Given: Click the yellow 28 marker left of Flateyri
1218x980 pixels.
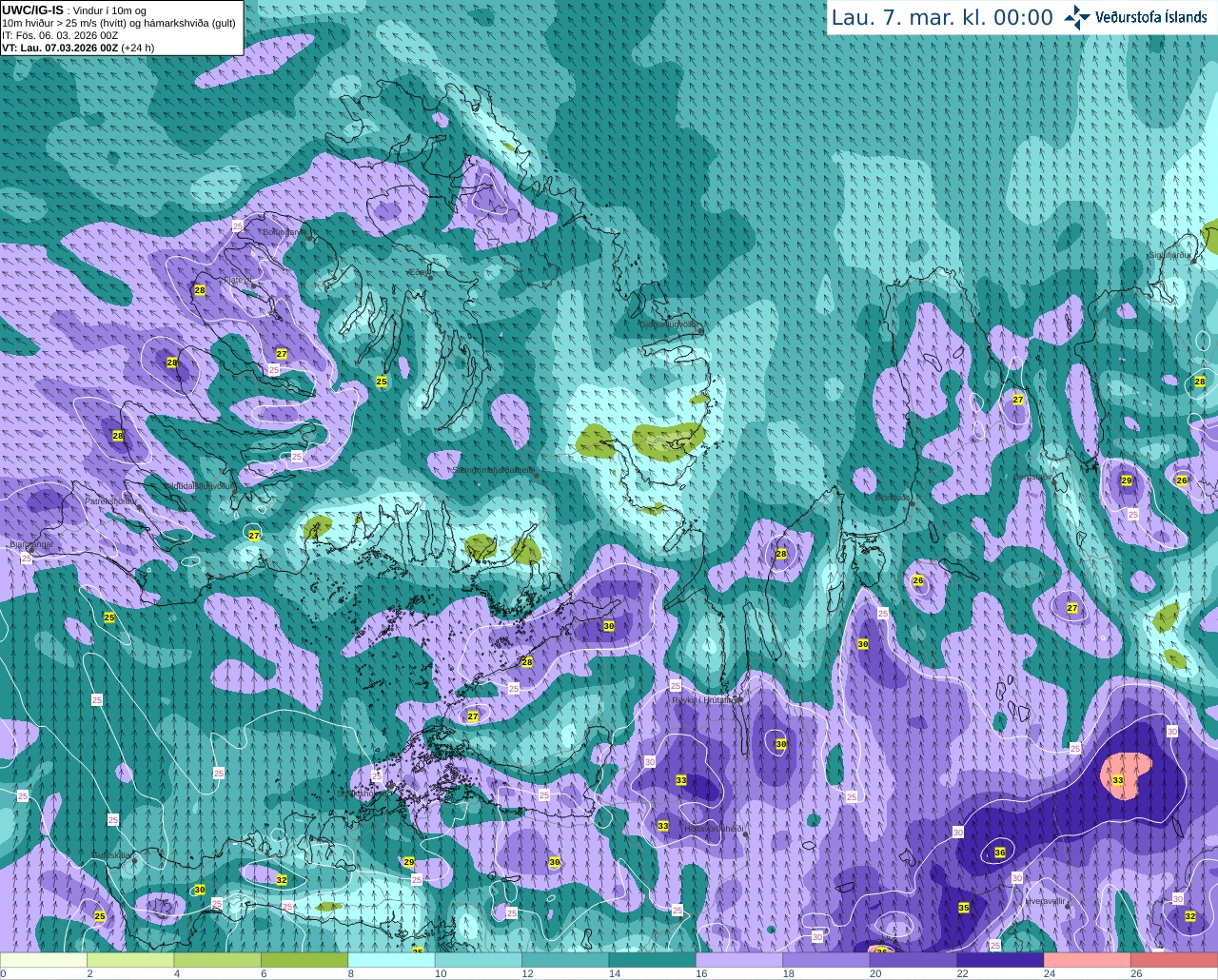Looking at the screenshot, I should point(200,290).
